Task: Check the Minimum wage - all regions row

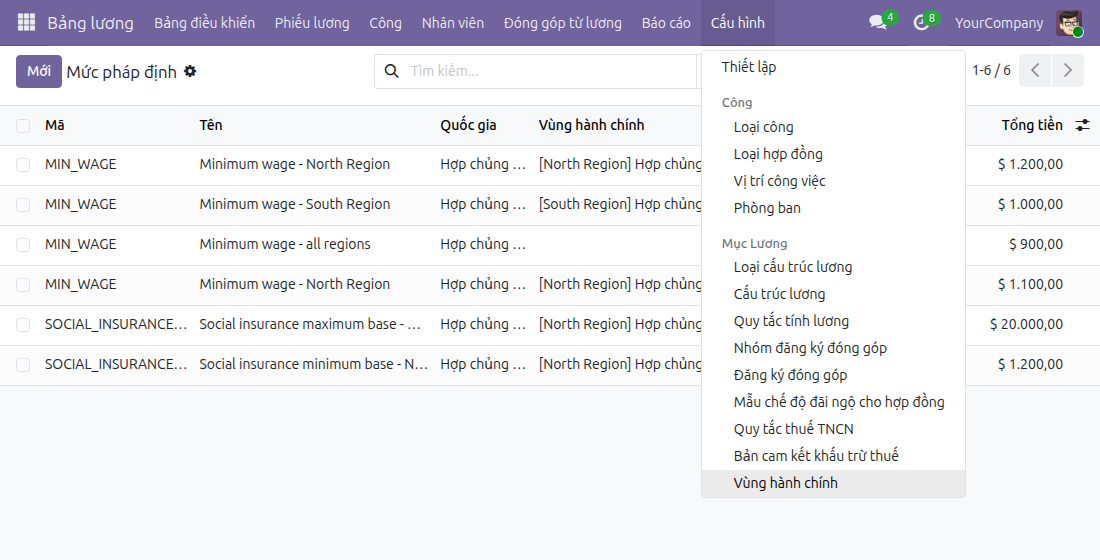Action: point(23,245)
